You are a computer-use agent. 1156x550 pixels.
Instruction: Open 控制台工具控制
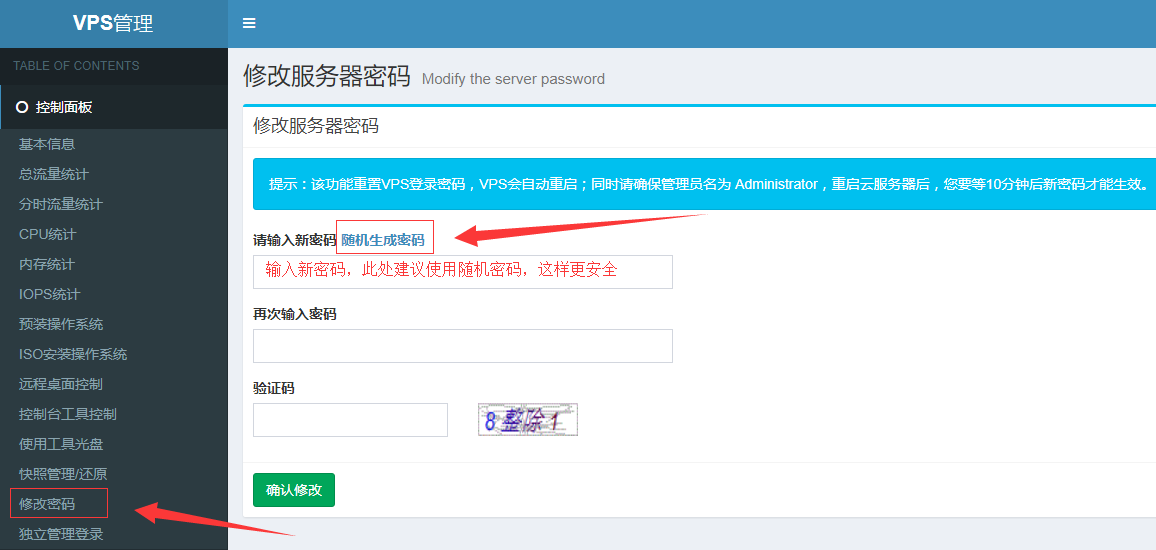click(x=68, y=414)
